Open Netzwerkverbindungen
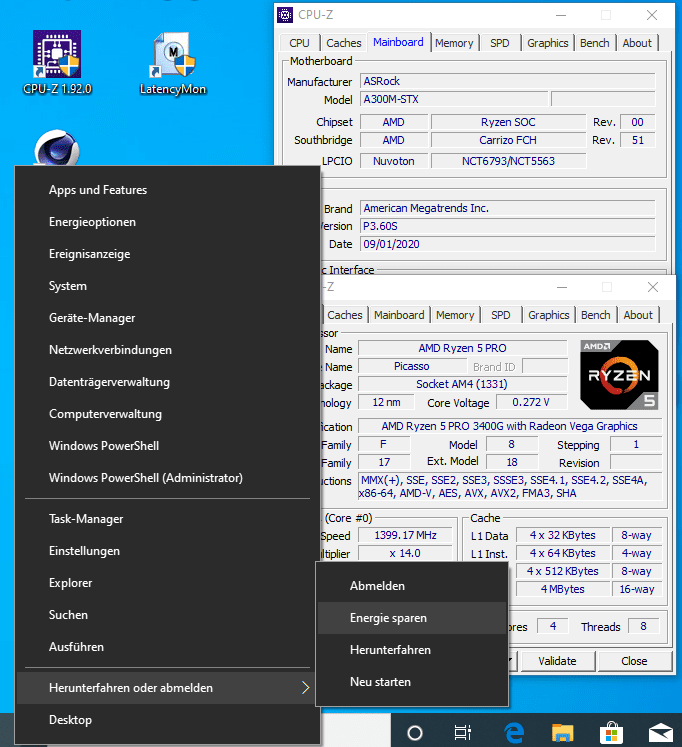Screen dimensions: 682x747 point(167,350)
